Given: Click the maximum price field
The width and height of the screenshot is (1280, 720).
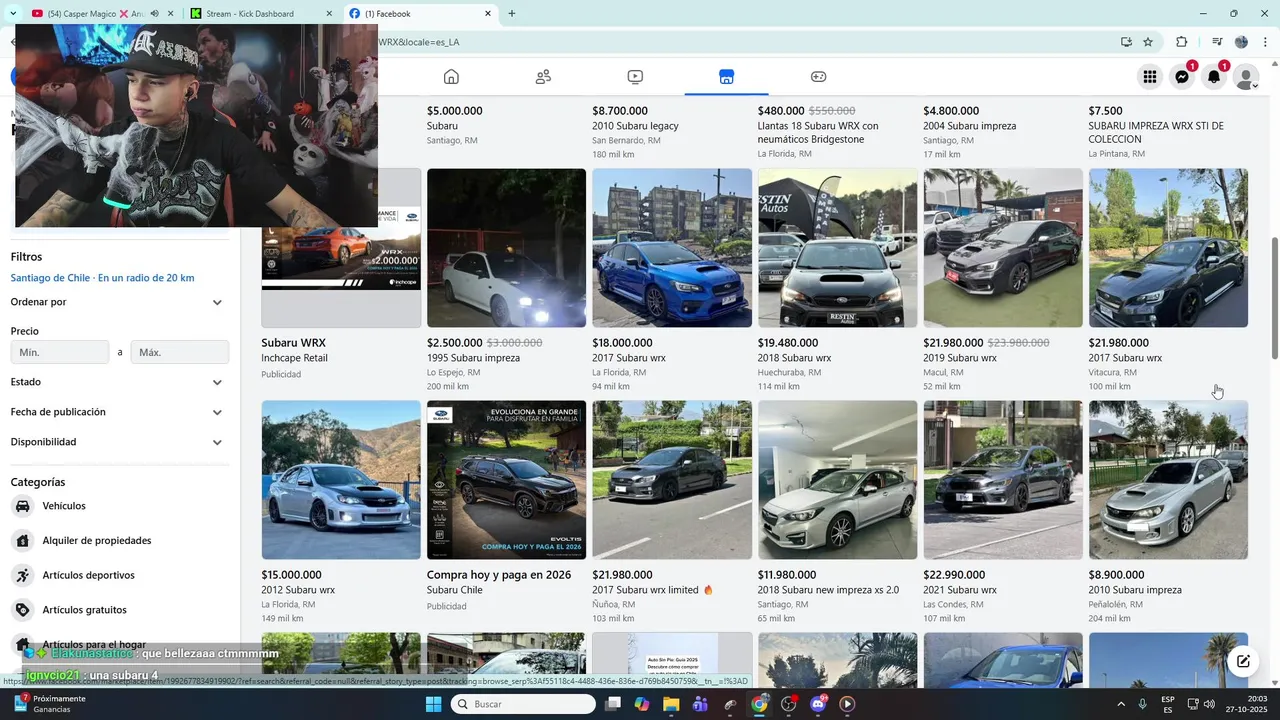Looking at the screenshot, I should pyautogui.click(x=180, y=352).
